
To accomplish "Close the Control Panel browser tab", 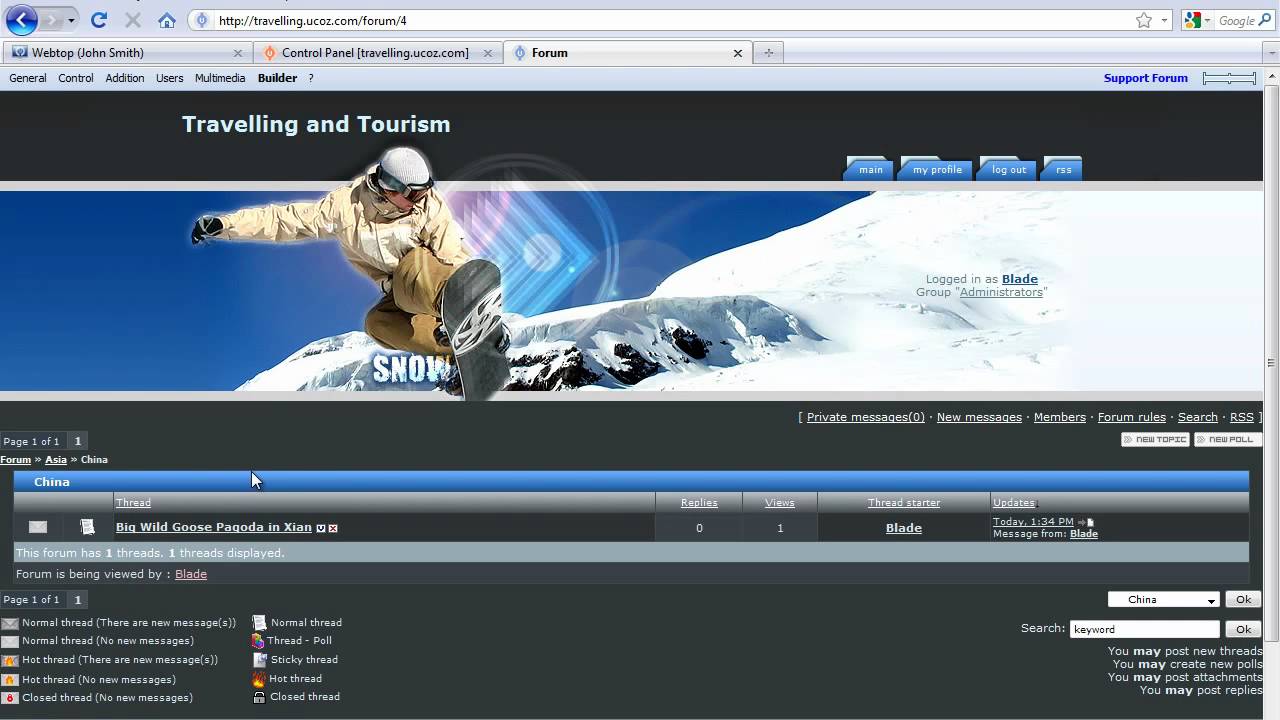I will pos(487,53).
